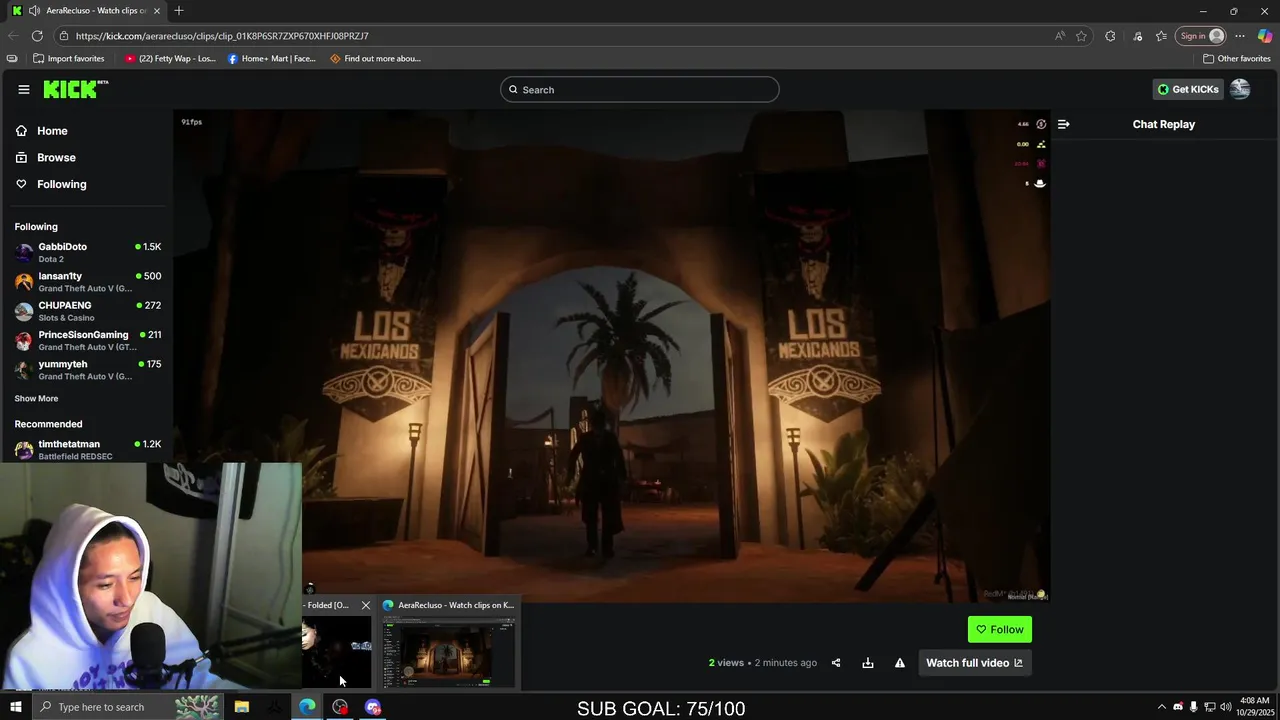The height and width of the screenshot is (720, 1280).
Task: Open the Kick hamburger sidebar menu
Action: 24,89
